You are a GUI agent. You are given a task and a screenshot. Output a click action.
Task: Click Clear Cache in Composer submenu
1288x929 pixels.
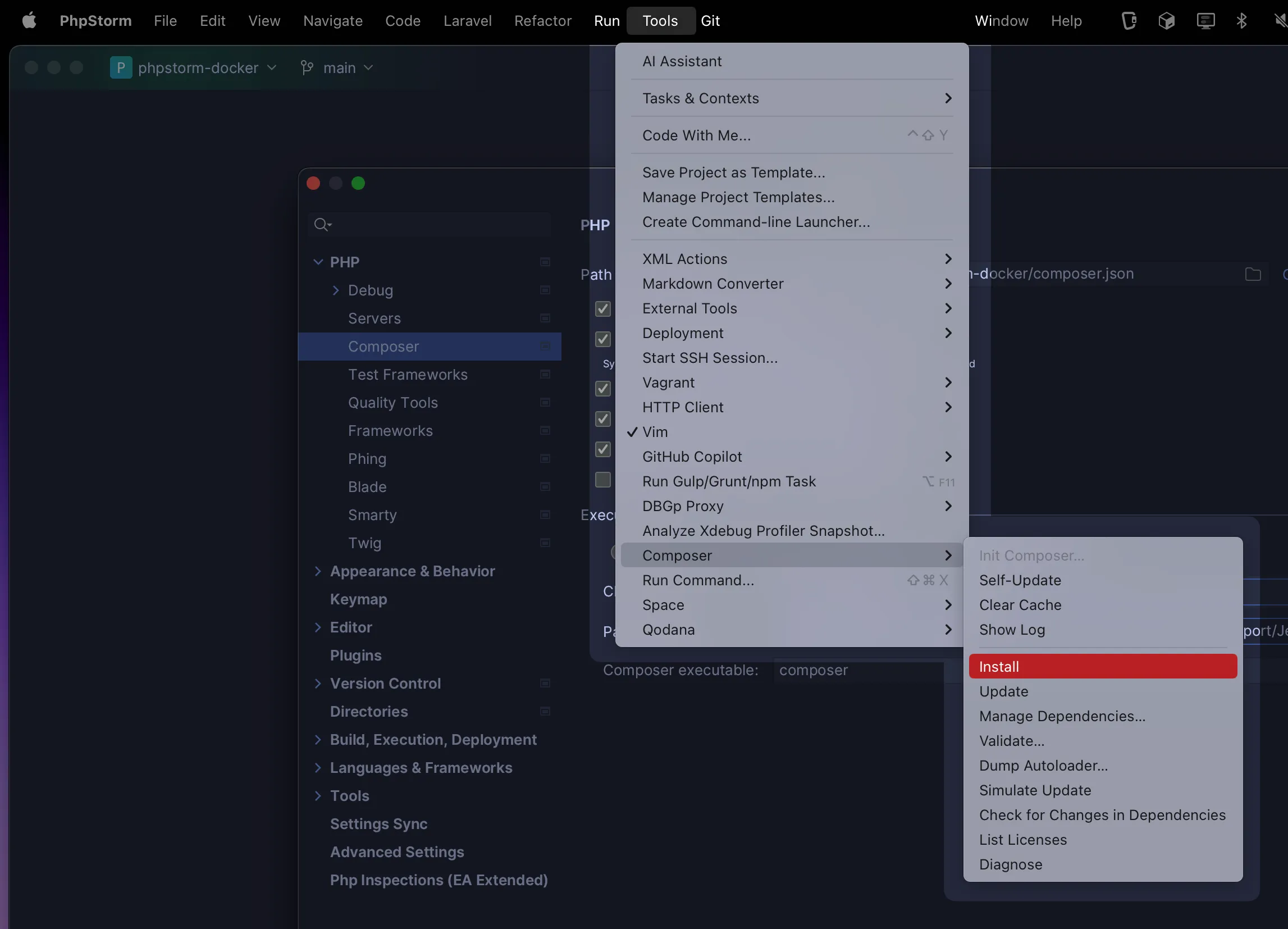pyautogui.click(x=1102, y=605)
